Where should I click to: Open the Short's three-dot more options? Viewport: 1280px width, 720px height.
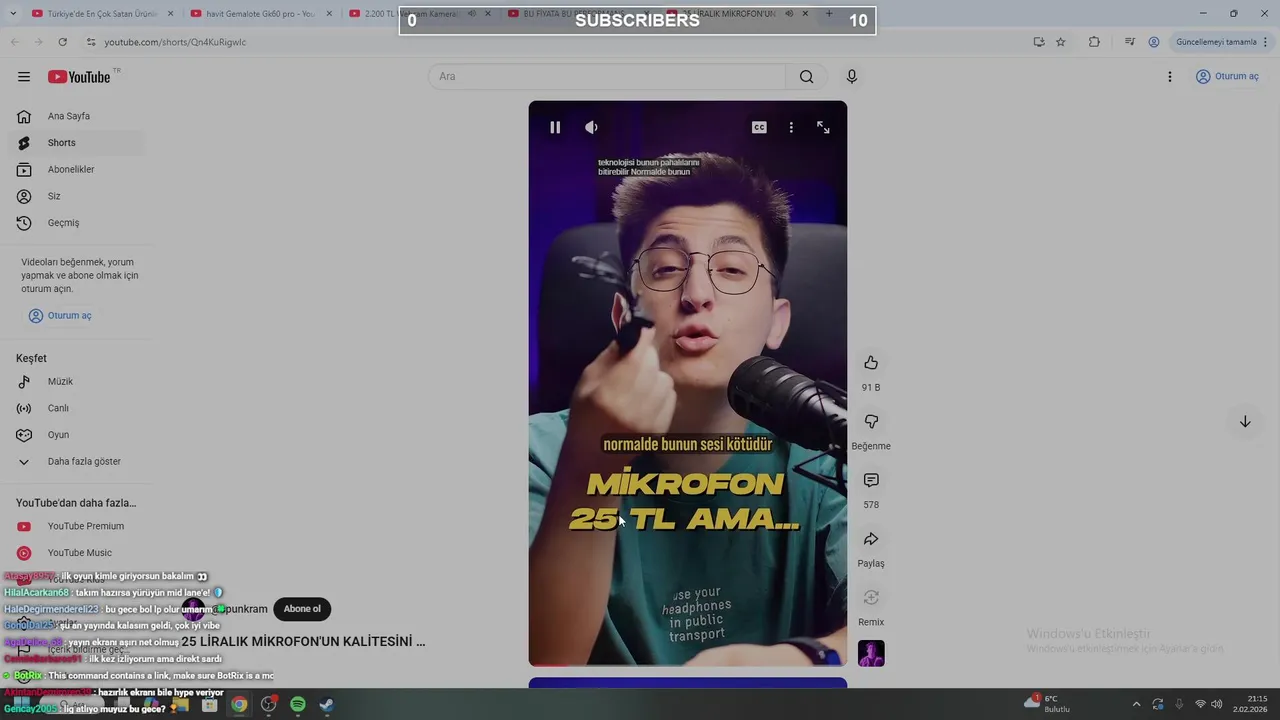791,127
